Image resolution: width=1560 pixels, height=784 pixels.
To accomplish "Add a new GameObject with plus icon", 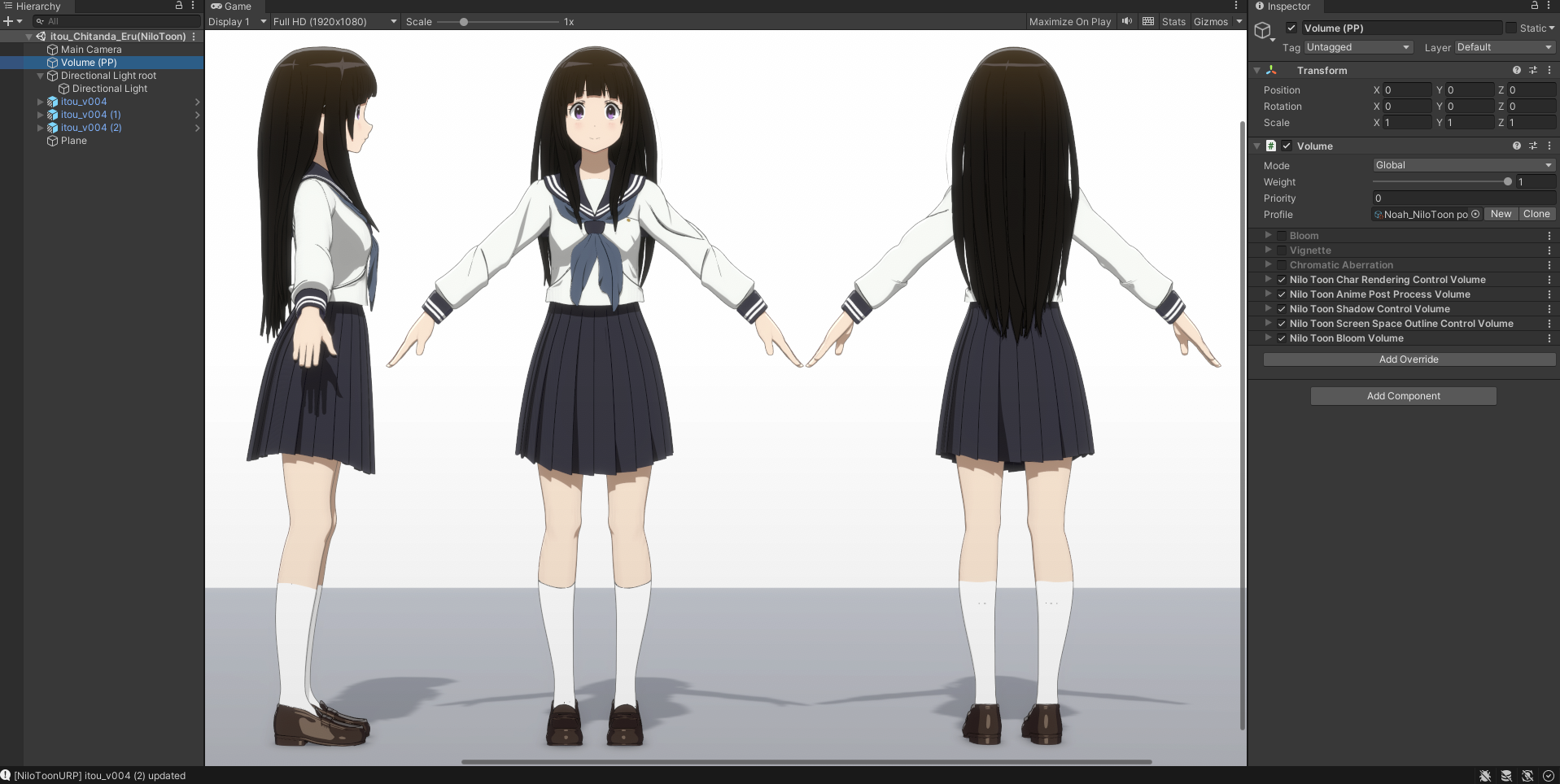I will click(8, 21).
